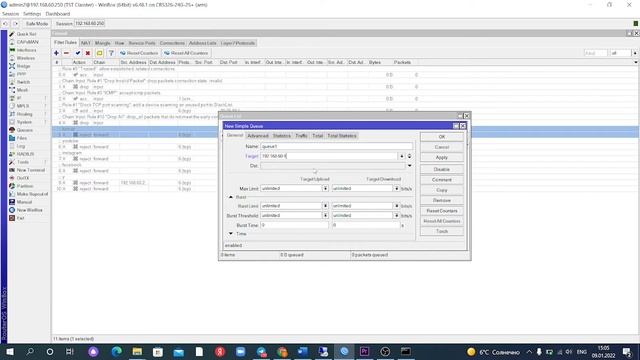This screenshot has height=360, width=640.
Task: Open the CAPsMAN sidebar item
Action: [27, 42]
